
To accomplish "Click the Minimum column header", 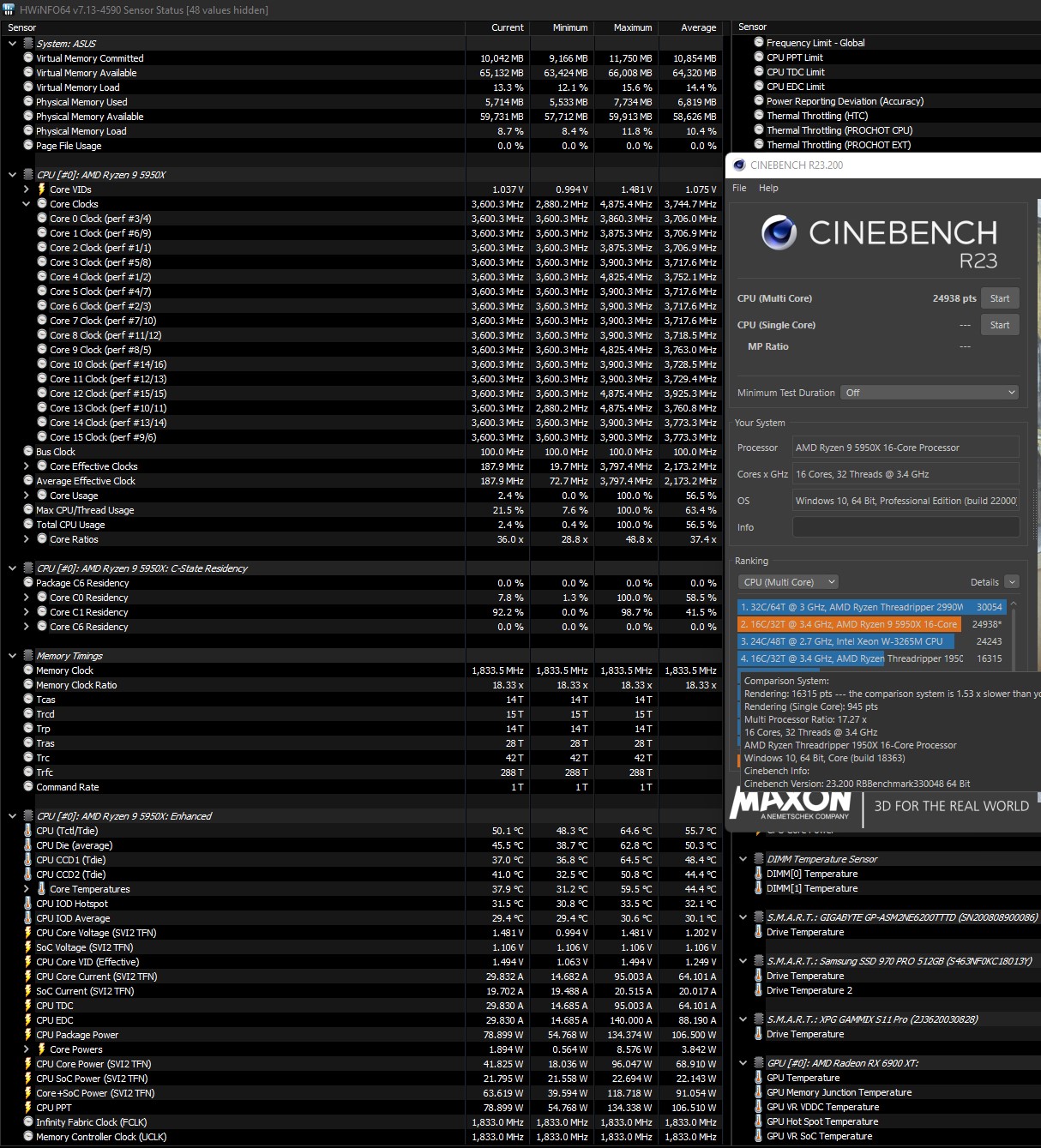I will tap(562, 27).
